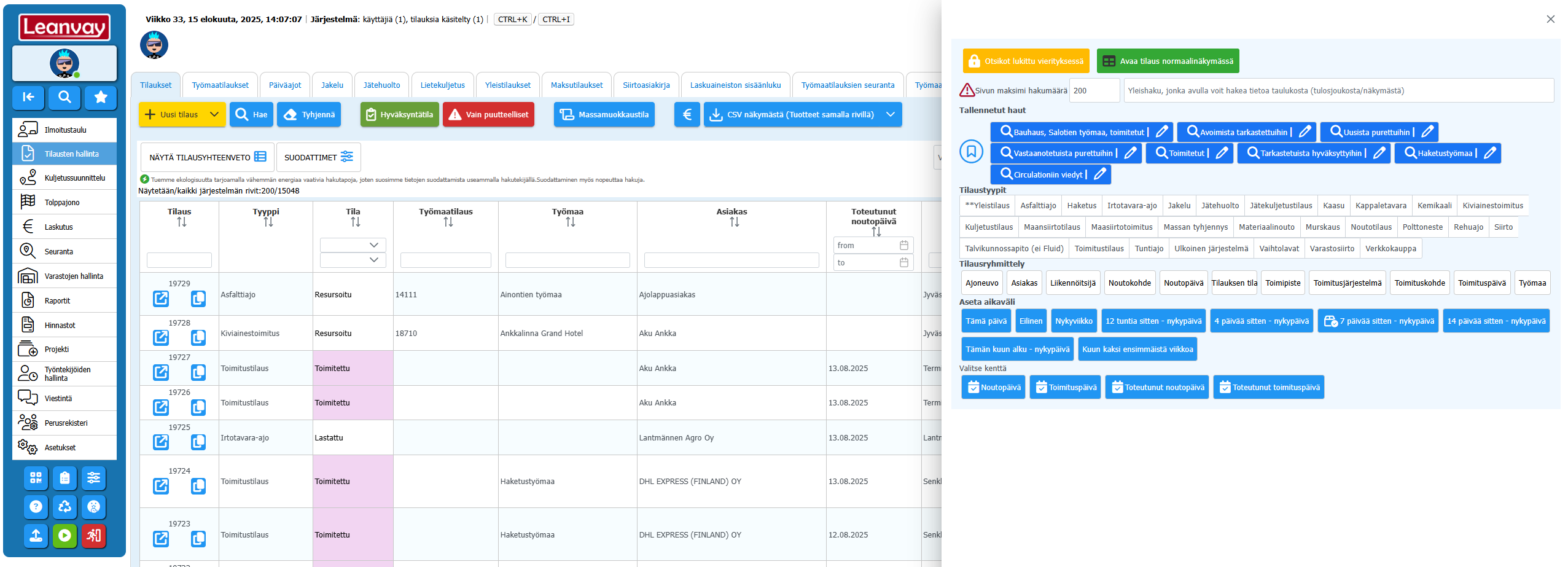Click the Vain puutteelliset button
The image size is (1568, 567).
[x=488, y=115]
